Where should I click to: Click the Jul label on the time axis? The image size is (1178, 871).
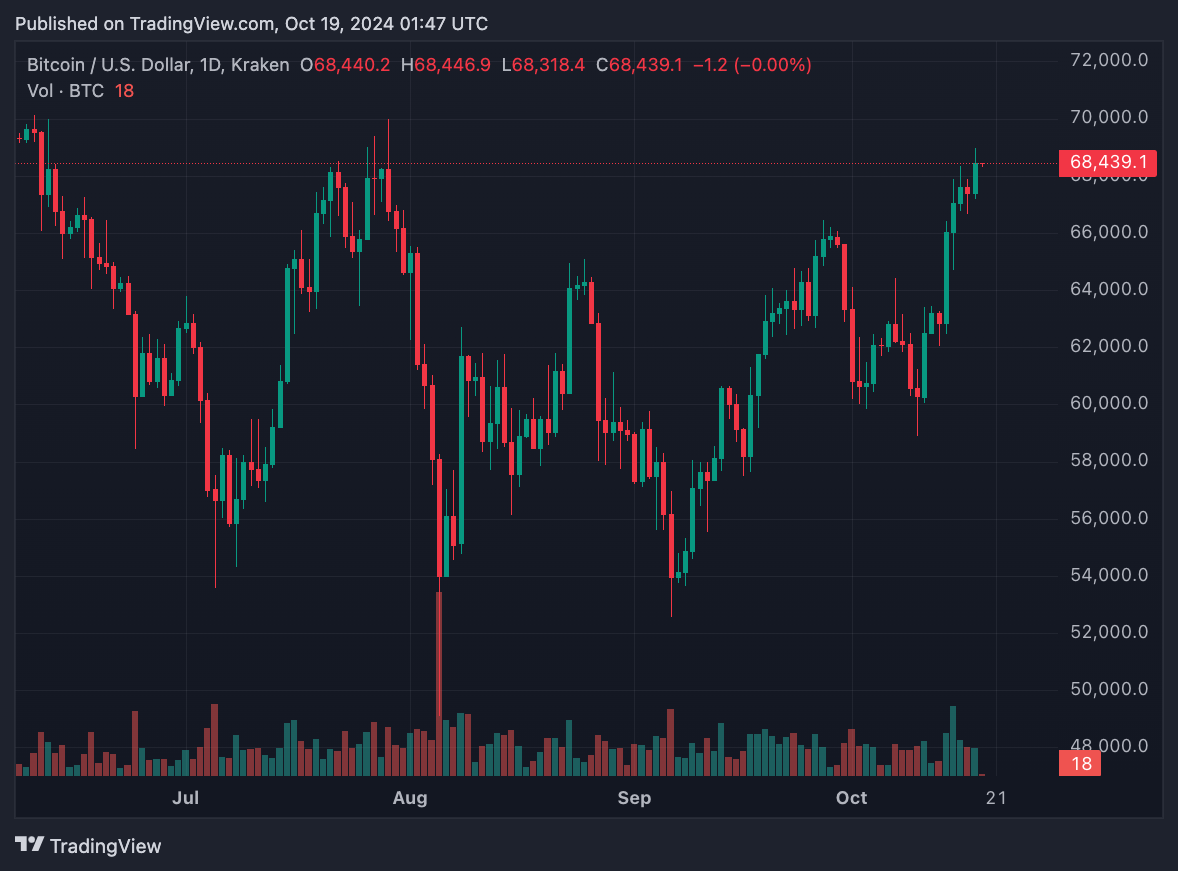(186, 797)
